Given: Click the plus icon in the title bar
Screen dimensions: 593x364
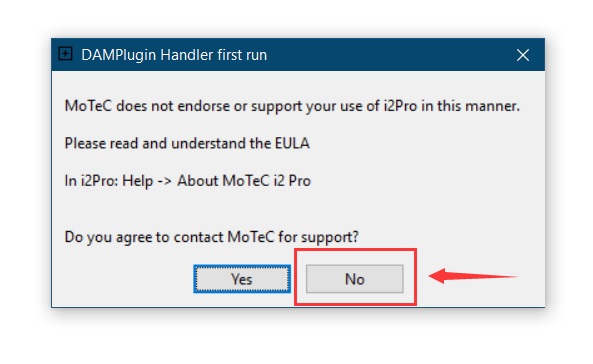Looking at the screenshot, I should pos(65,54).
